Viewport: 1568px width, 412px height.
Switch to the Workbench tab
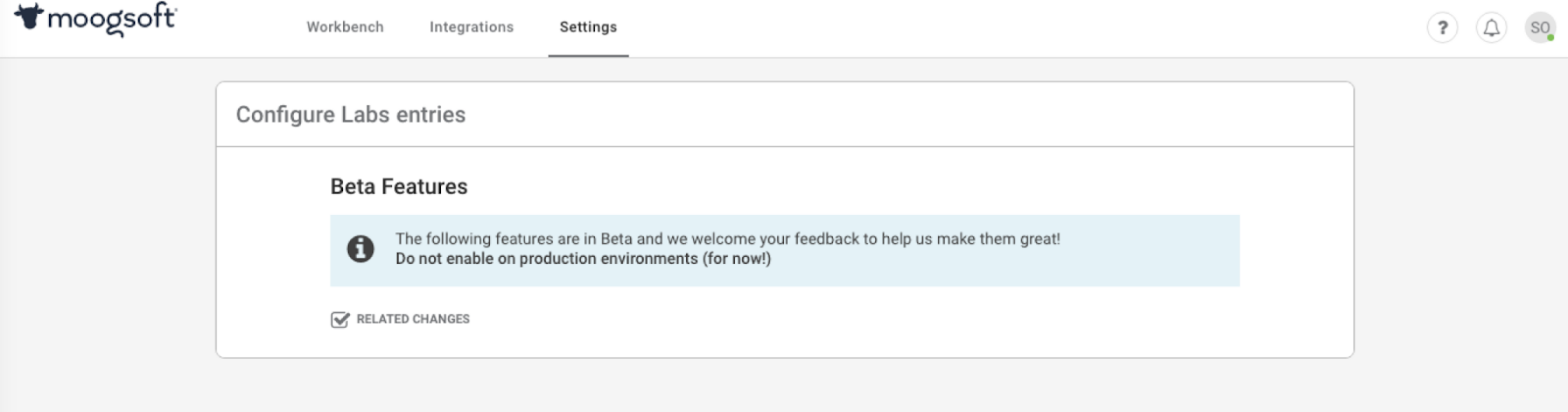tap(345, 27)
